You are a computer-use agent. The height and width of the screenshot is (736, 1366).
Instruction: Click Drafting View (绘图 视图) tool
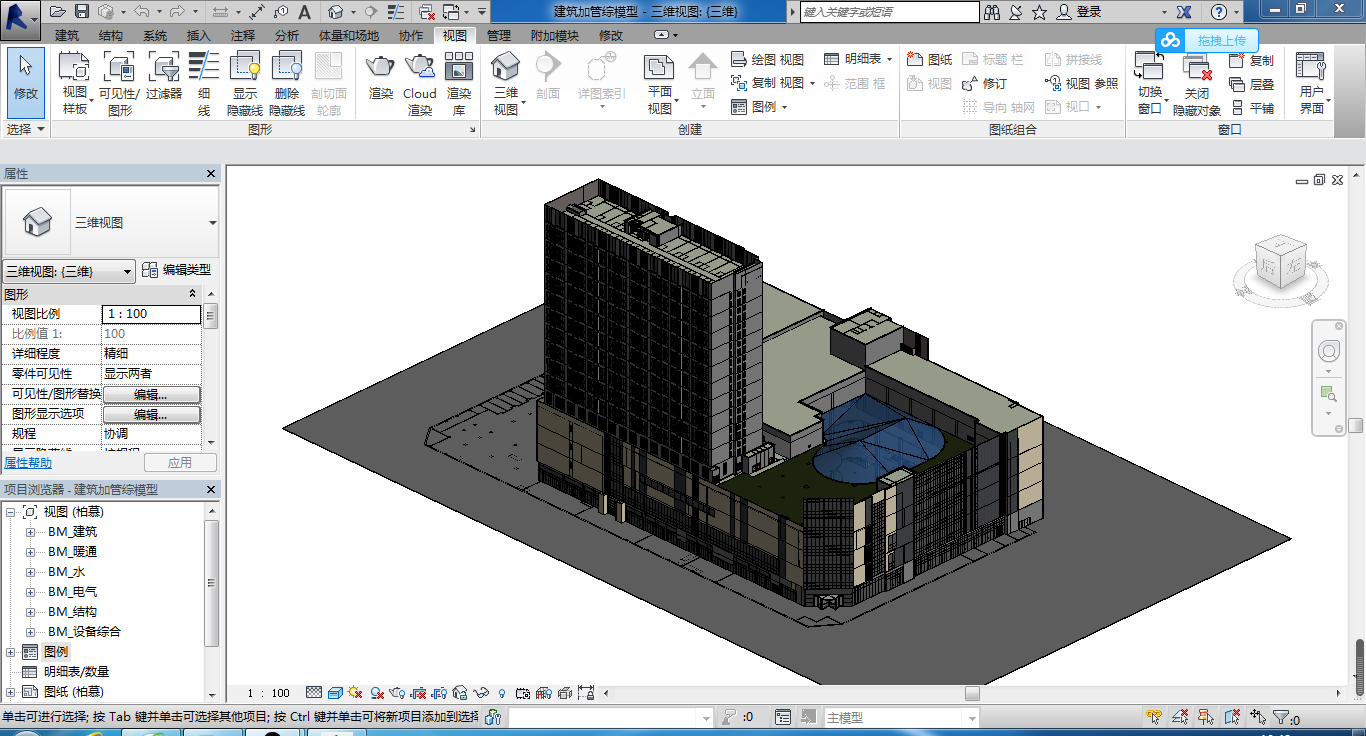coord(767,60)
